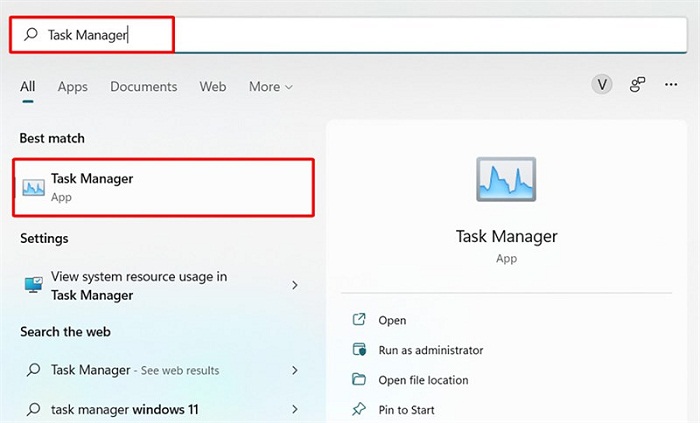Click the Task Manager search text field
This screenshot has width=700, height=423.
tap(348, 35)
